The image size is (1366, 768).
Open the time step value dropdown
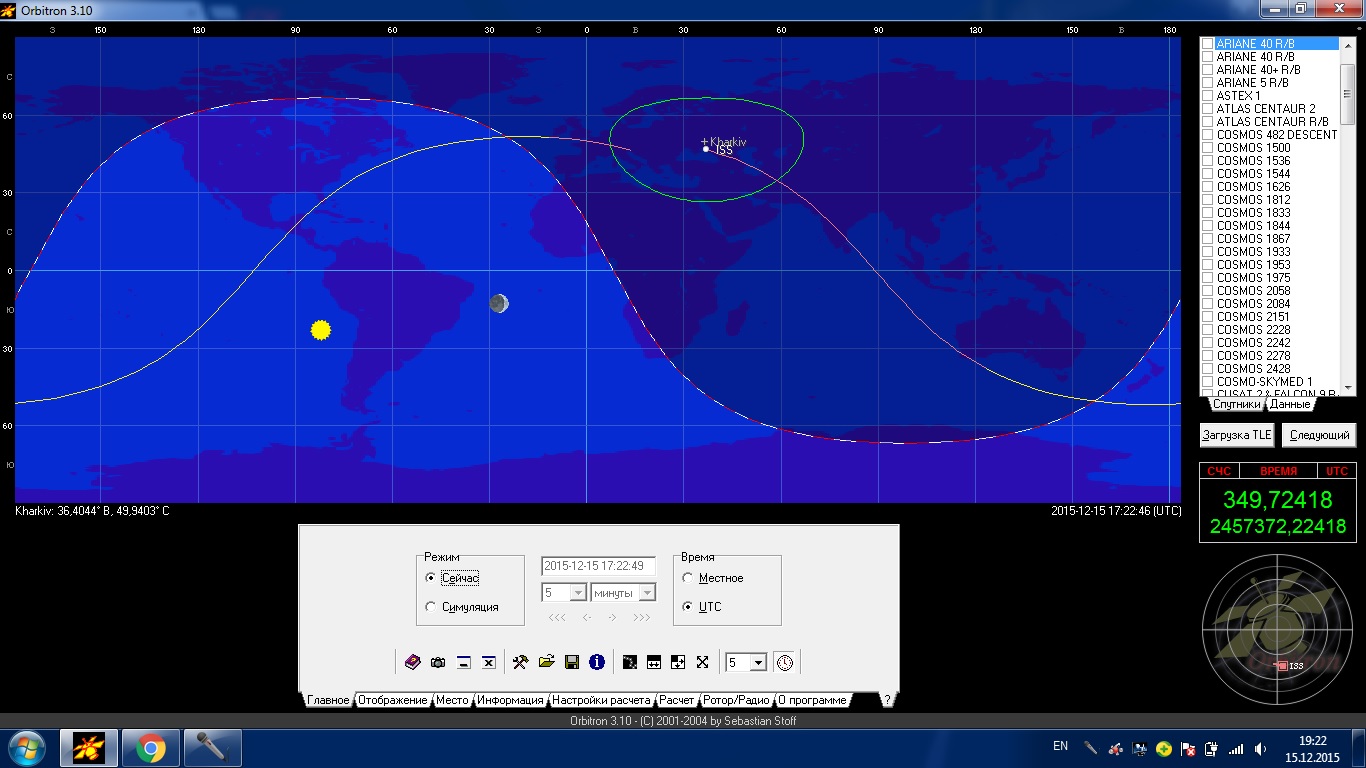coord(577,593)
